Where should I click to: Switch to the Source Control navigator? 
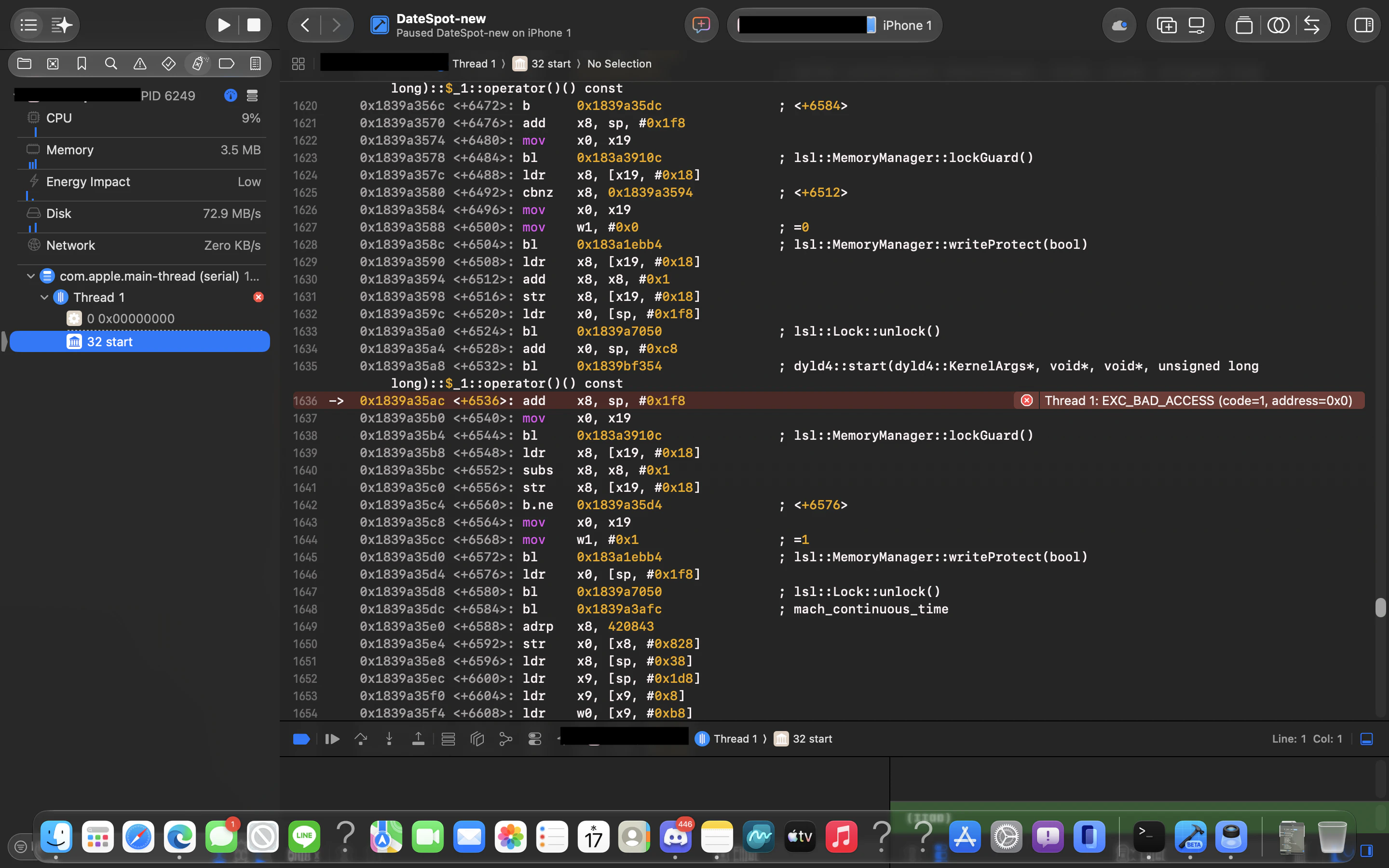(53, 64)
